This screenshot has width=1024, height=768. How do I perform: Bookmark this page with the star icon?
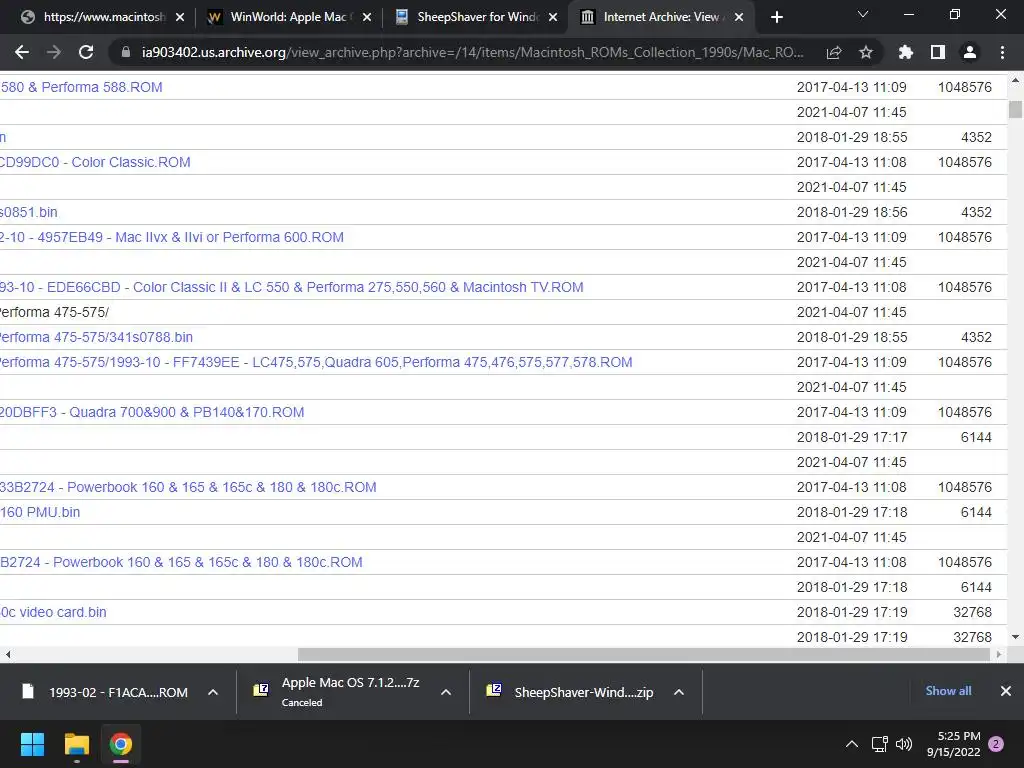pos(866,52)
